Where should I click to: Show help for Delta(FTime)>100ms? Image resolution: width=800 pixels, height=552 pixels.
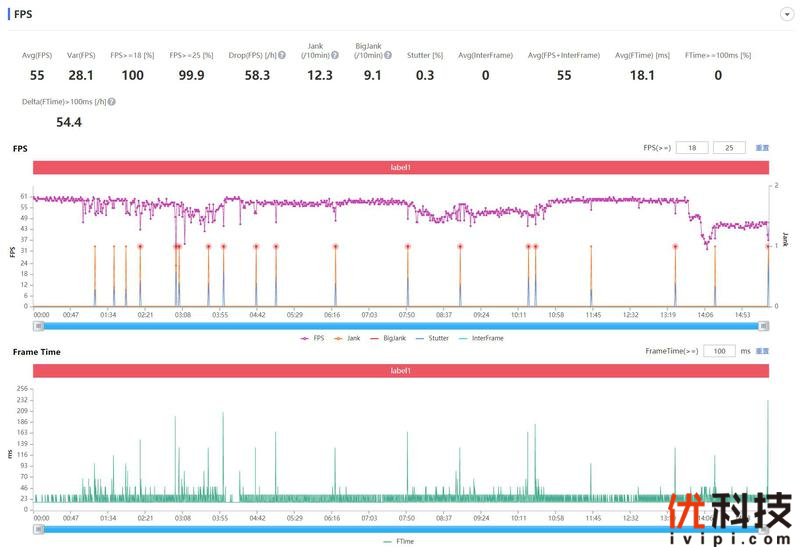click(x=111, y=101)
